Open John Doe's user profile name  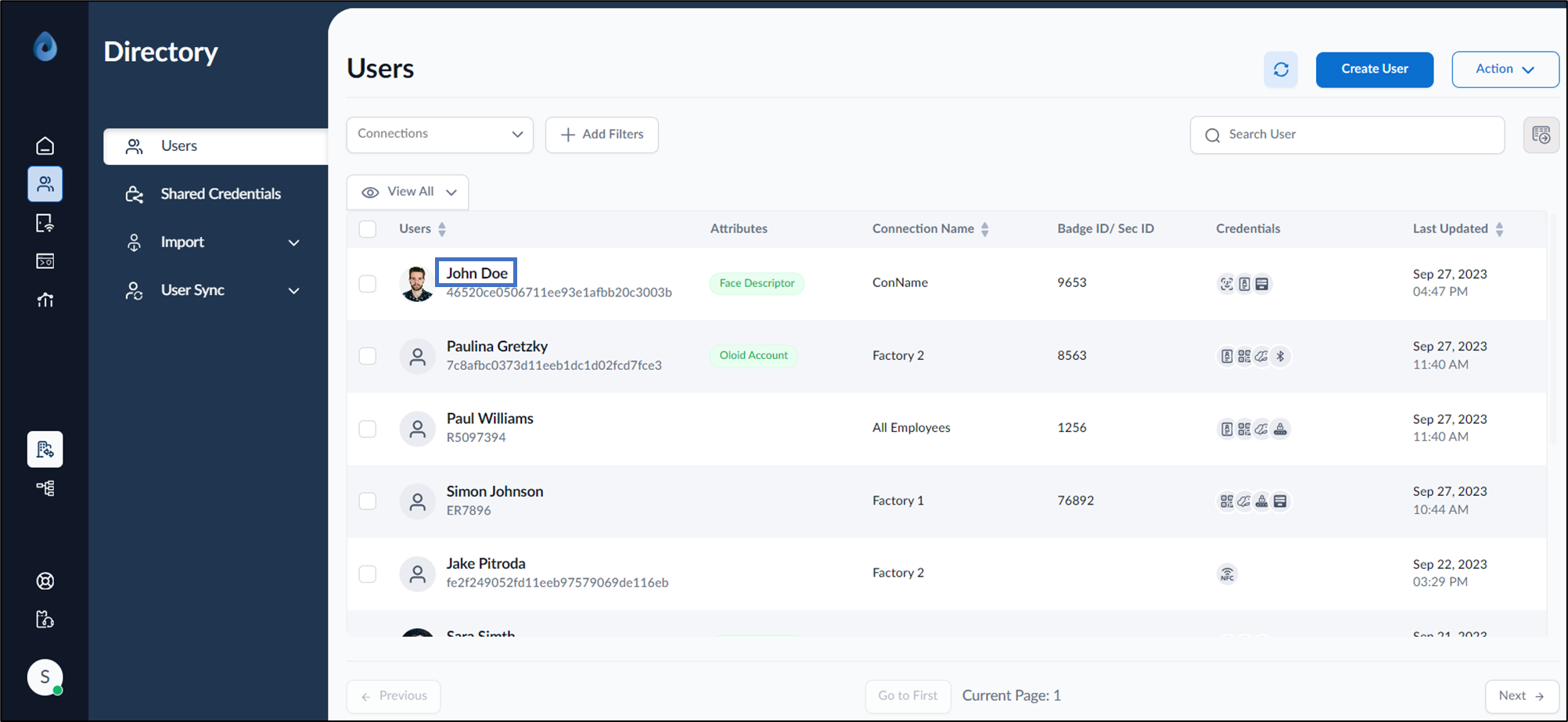477,273
